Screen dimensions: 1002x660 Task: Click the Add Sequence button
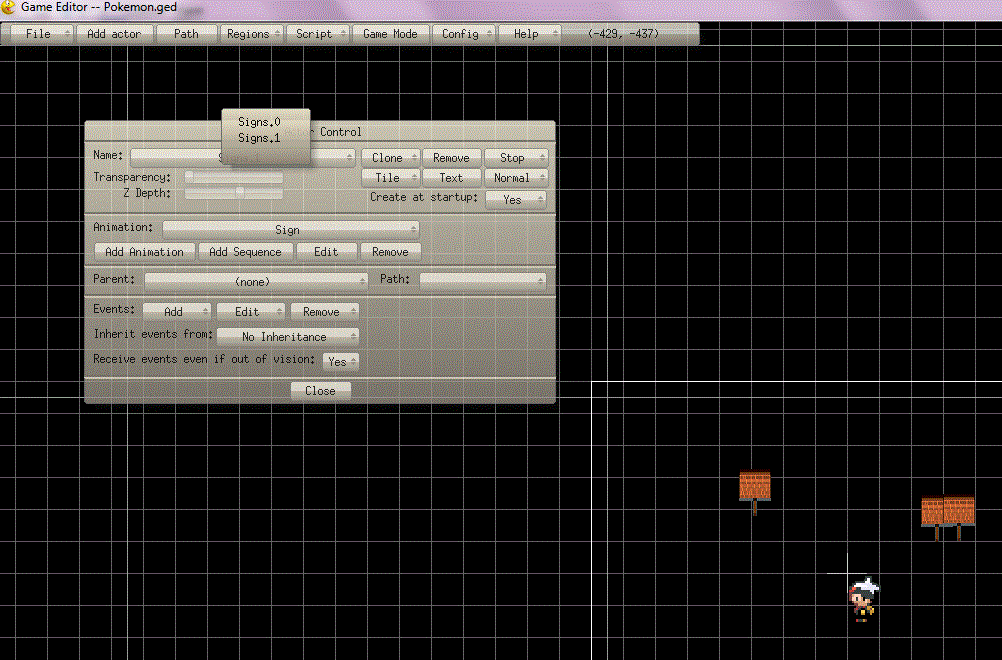245,252
